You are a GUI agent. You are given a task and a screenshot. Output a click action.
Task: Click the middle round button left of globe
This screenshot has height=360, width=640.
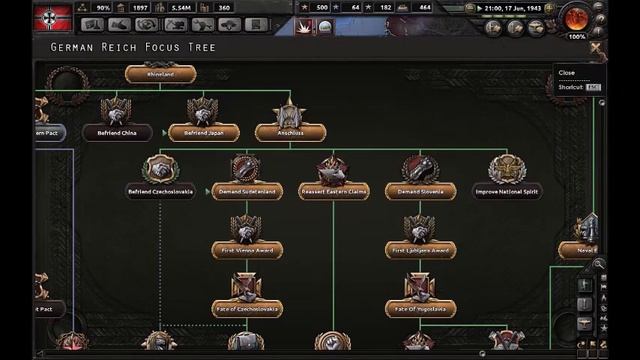click(x=515, y=28)
